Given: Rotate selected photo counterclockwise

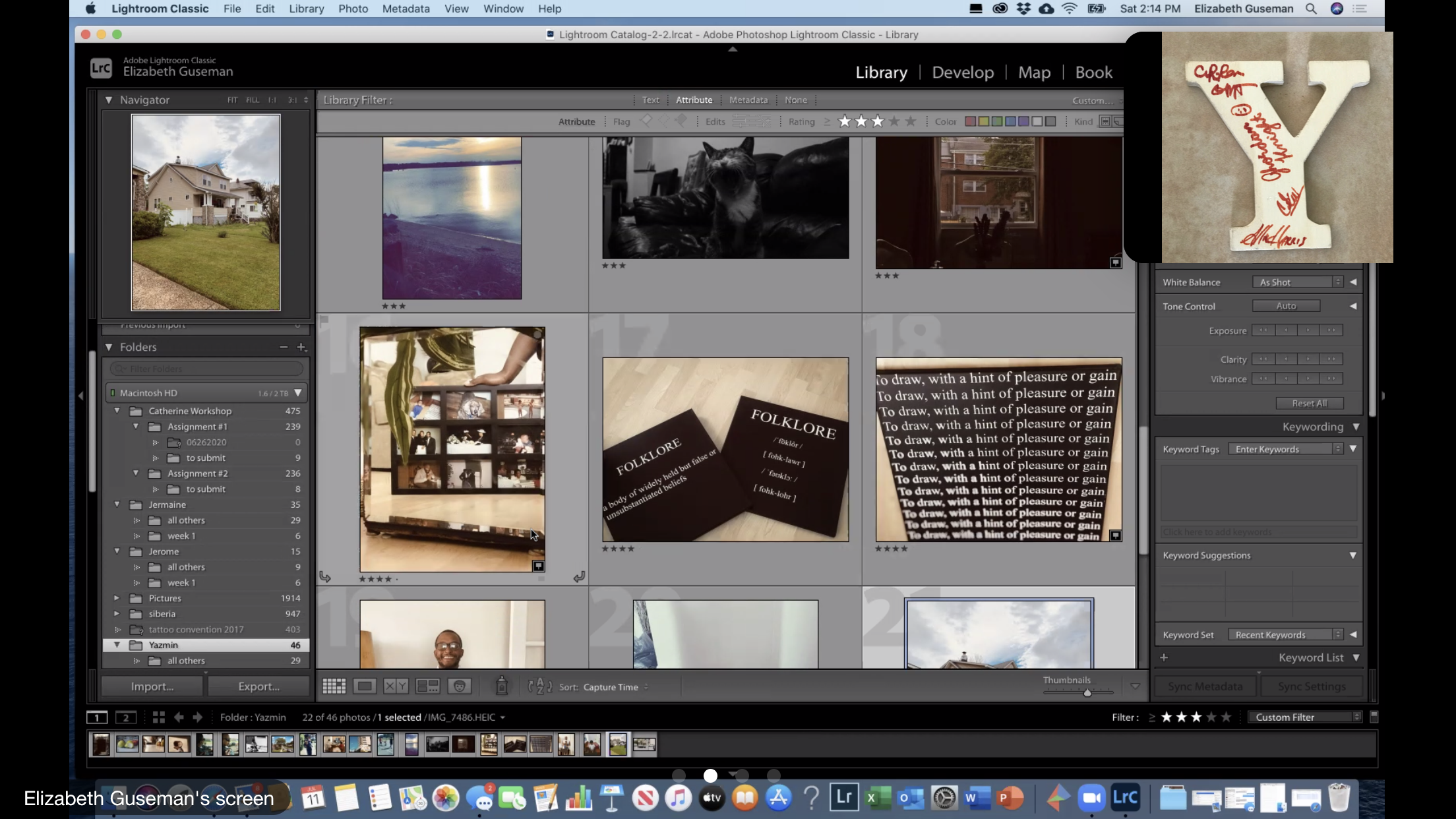Looking at the screenshot, I should pyautogui.click(x=325, y=577).
